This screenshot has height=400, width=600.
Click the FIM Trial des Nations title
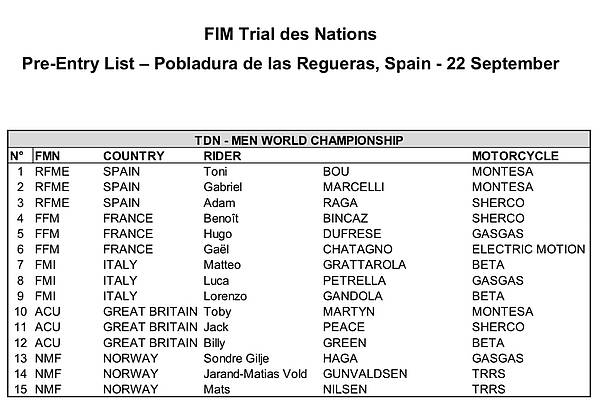290,34
